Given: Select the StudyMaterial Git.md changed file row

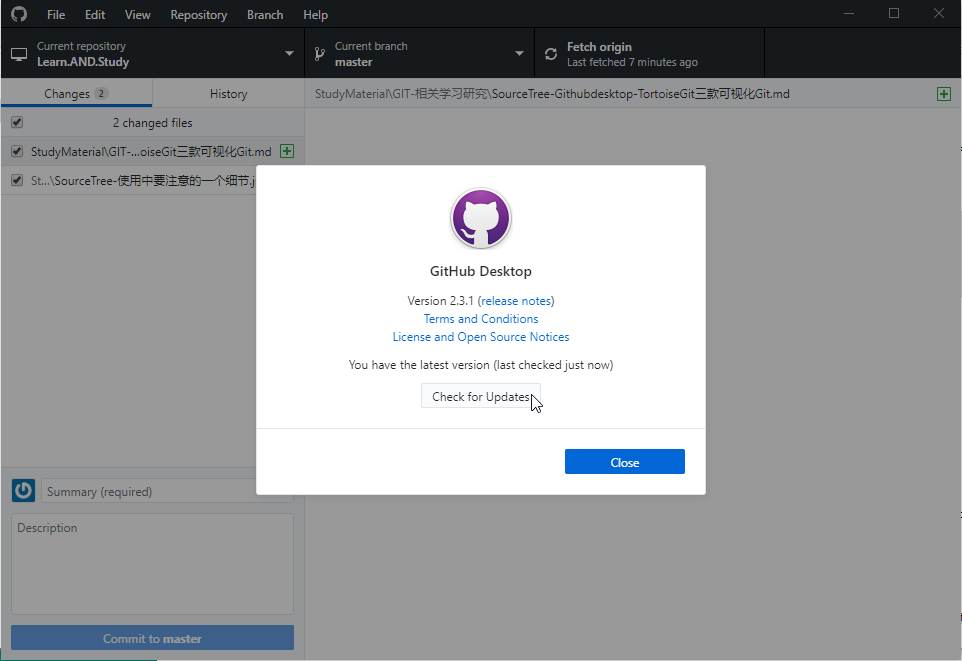Looking at the screenshot, I should (152, 151).
